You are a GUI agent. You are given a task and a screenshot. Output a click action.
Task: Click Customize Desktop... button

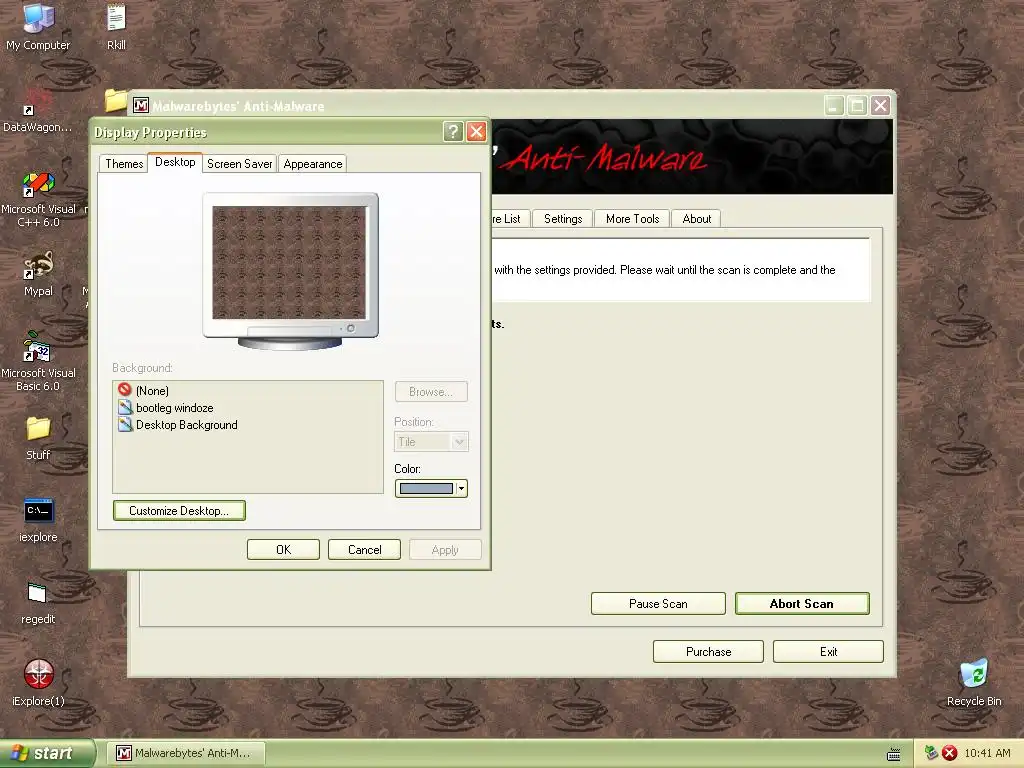click(x=179, y=511)
